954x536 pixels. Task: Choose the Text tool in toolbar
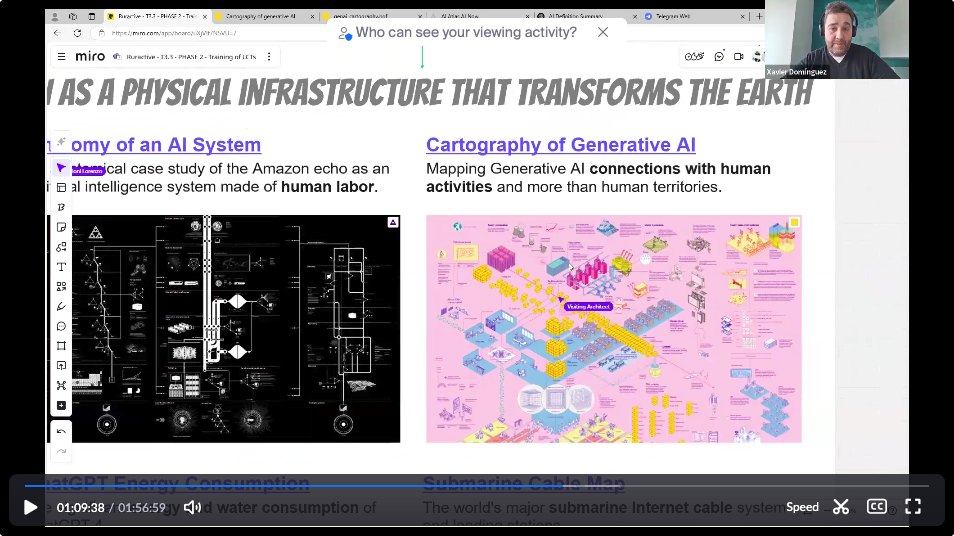pos(61,267)
